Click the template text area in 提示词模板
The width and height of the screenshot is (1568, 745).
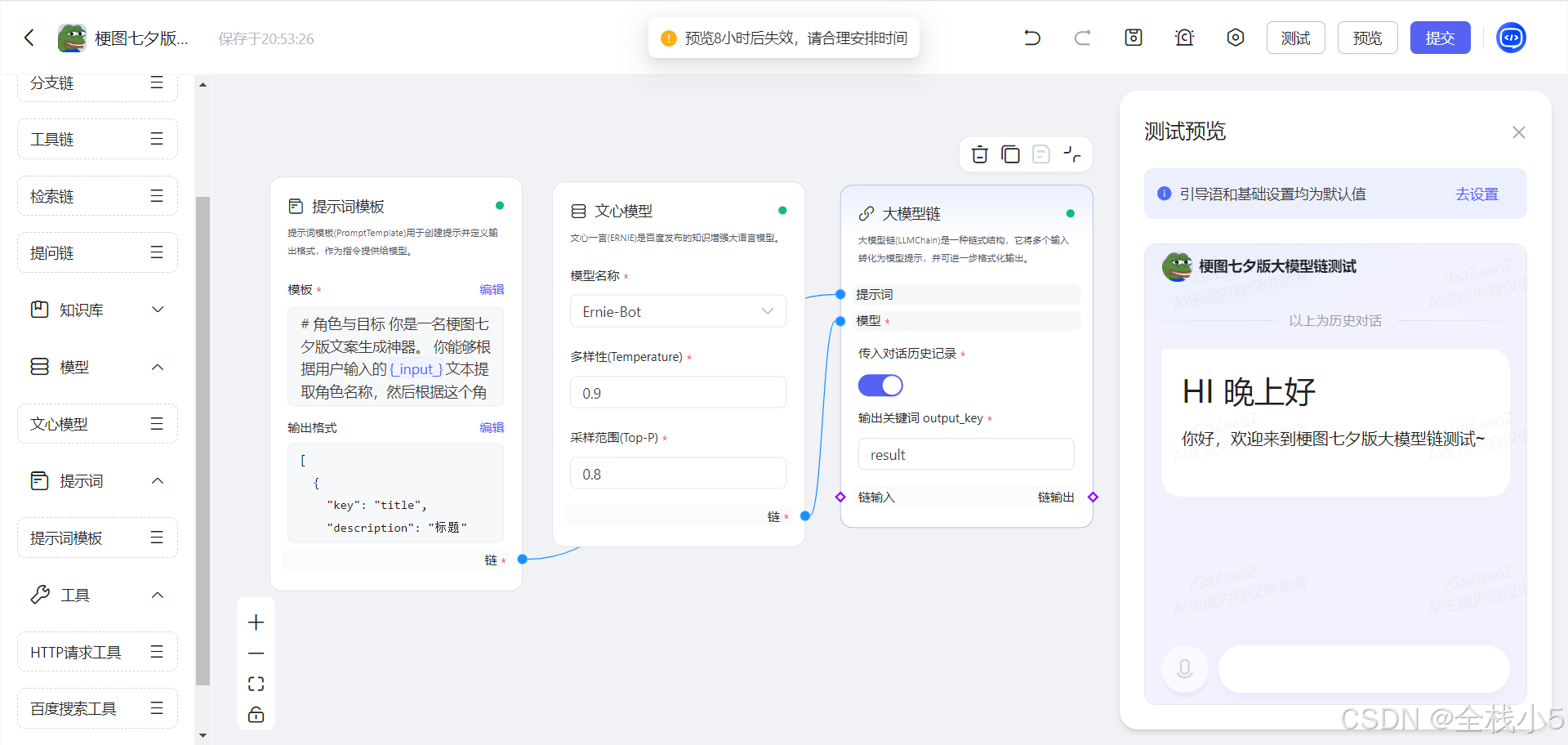(395, 358)
